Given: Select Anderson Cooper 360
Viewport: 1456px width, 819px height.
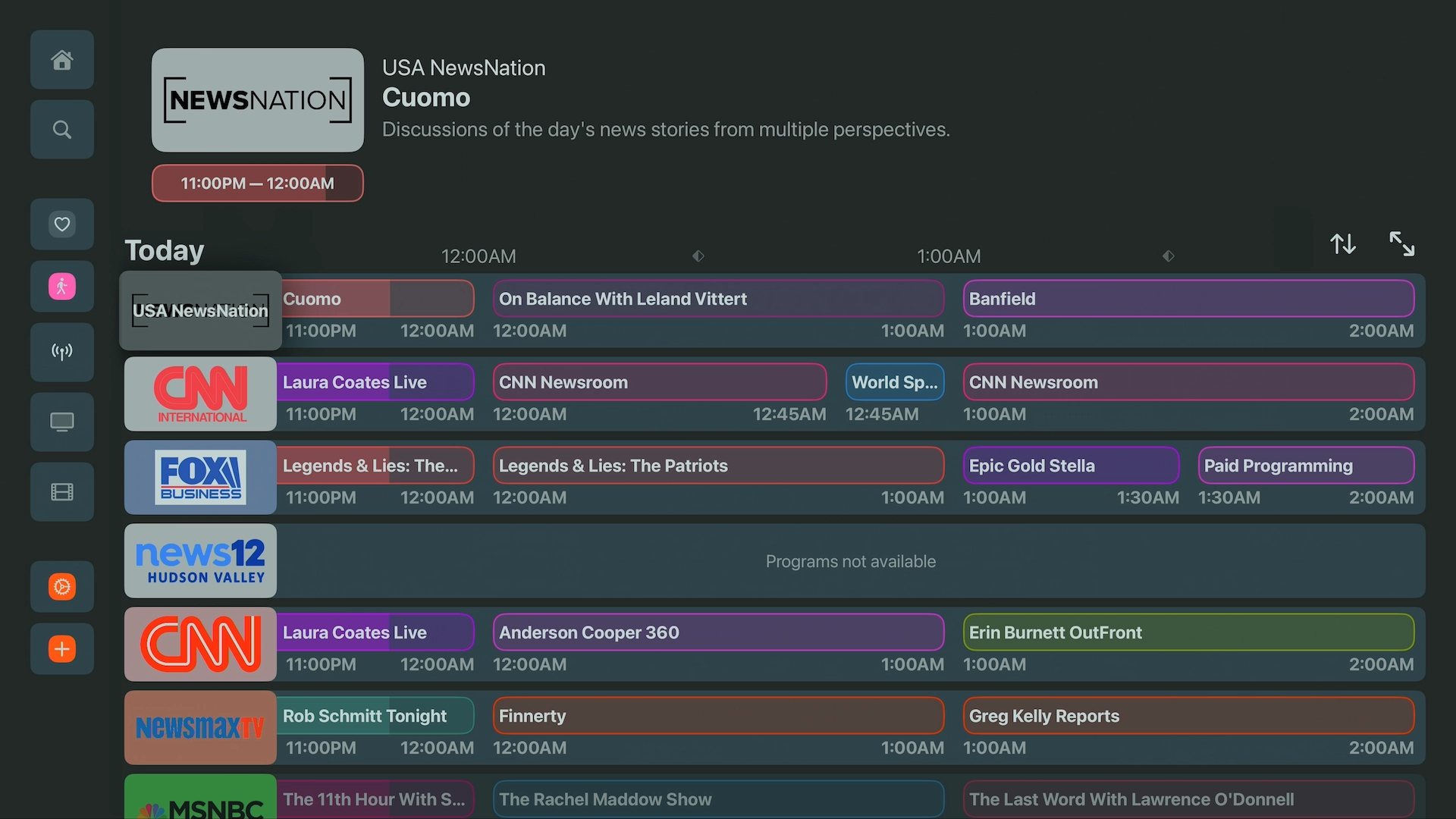Looking at the screenshot, I should click(719, 632).
